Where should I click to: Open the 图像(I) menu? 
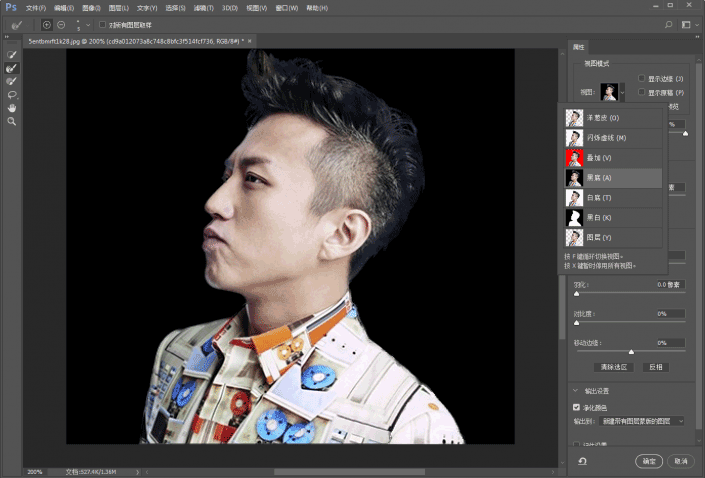click(x=91, y=8)
